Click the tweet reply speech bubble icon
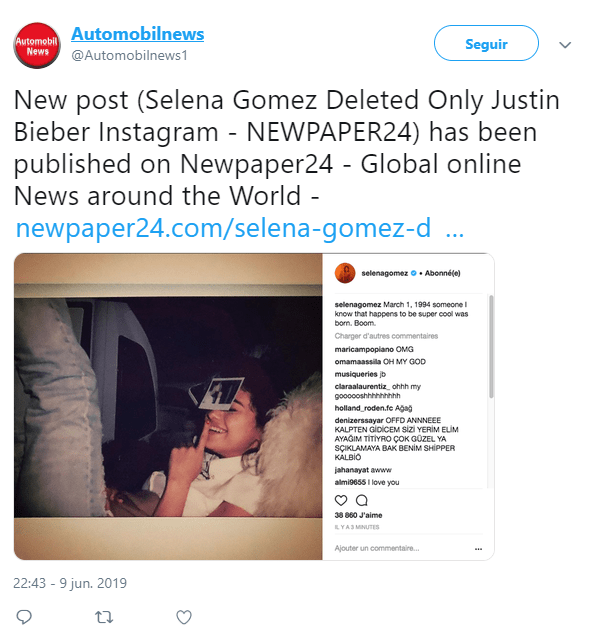Screen dimensions: 590x643 (24, 617)
